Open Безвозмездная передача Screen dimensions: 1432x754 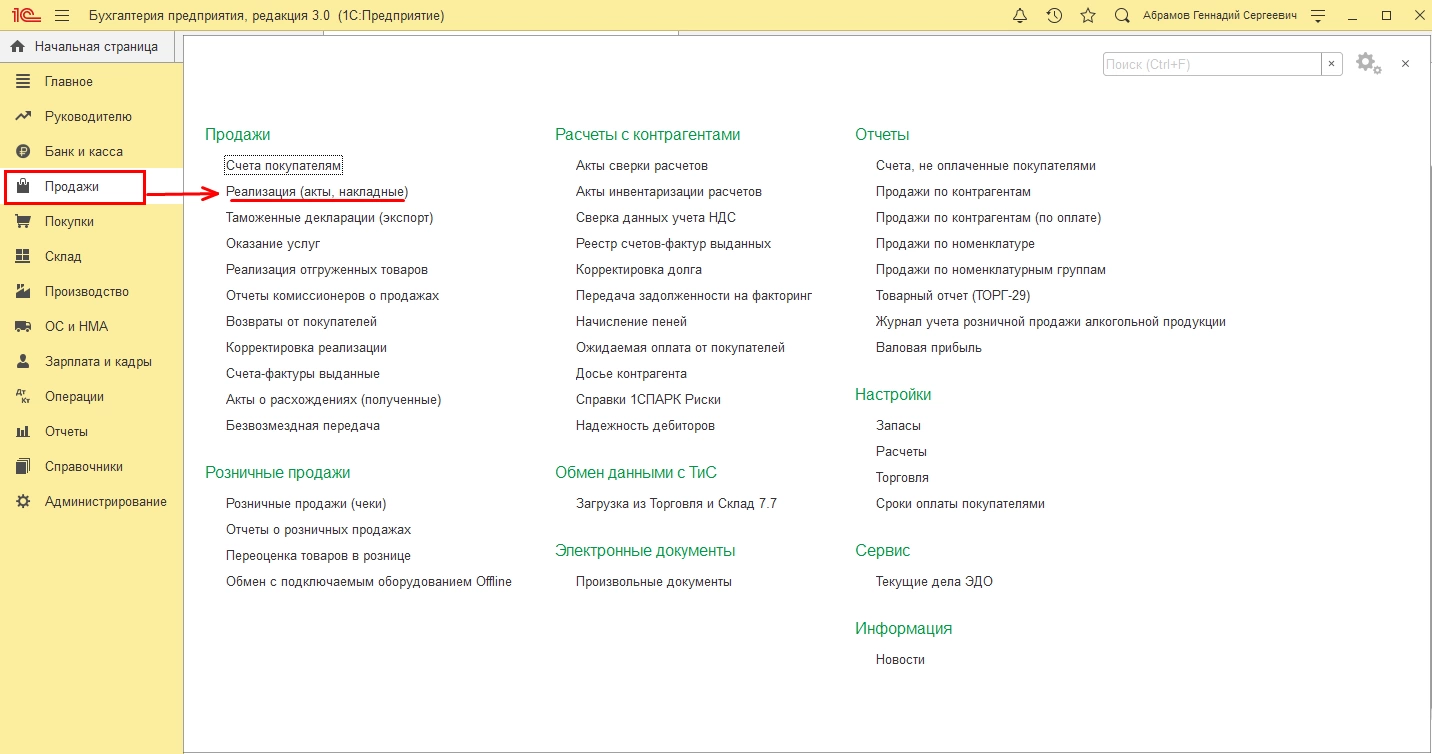[303, 425]
